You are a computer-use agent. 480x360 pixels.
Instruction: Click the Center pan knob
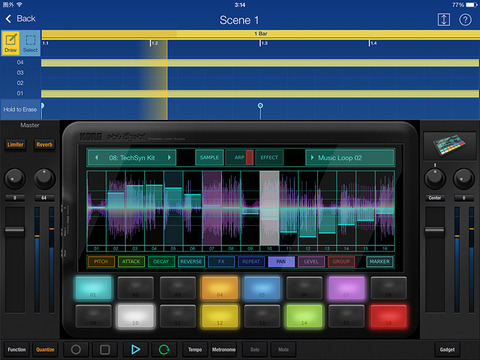(434, 178)
